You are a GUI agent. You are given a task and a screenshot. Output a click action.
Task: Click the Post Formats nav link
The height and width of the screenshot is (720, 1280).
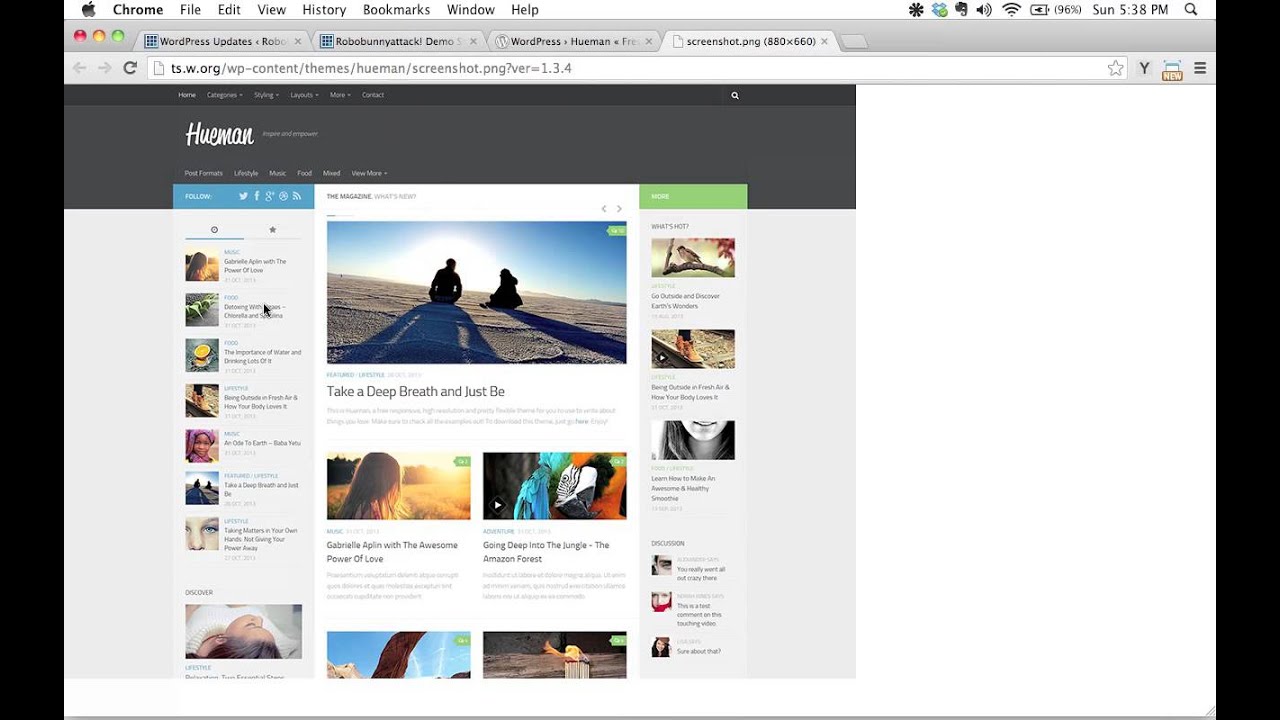pos(204,173)
